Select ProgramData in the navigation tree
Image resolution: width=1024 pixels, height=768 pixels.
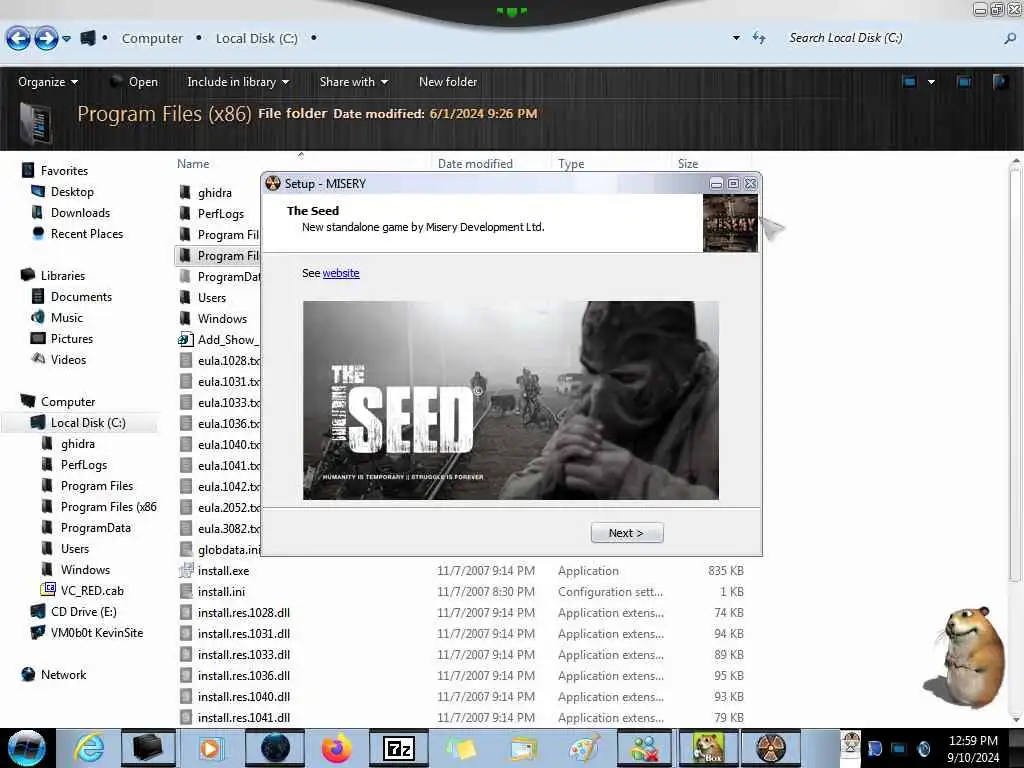(x=95, y=528)
